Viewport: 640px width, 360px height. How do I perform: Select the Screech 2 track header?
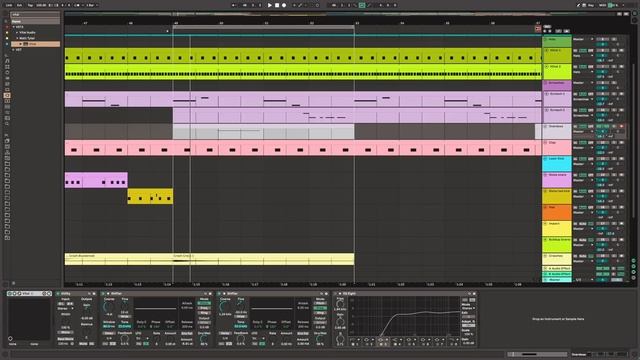click(557, 116)
